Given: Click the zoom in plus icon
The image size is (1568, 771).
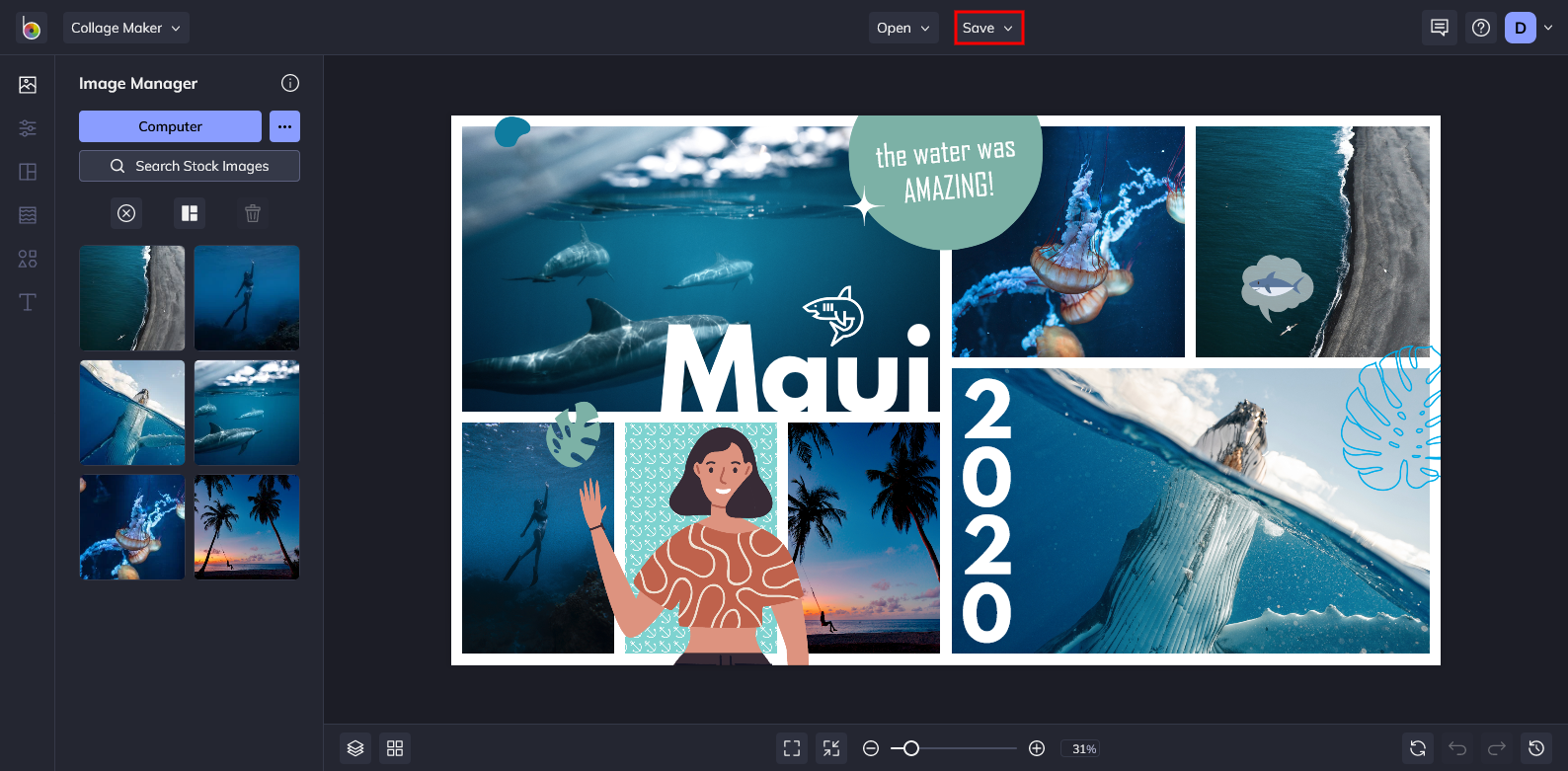Looking at the screenshot, I should point(1037,748).
